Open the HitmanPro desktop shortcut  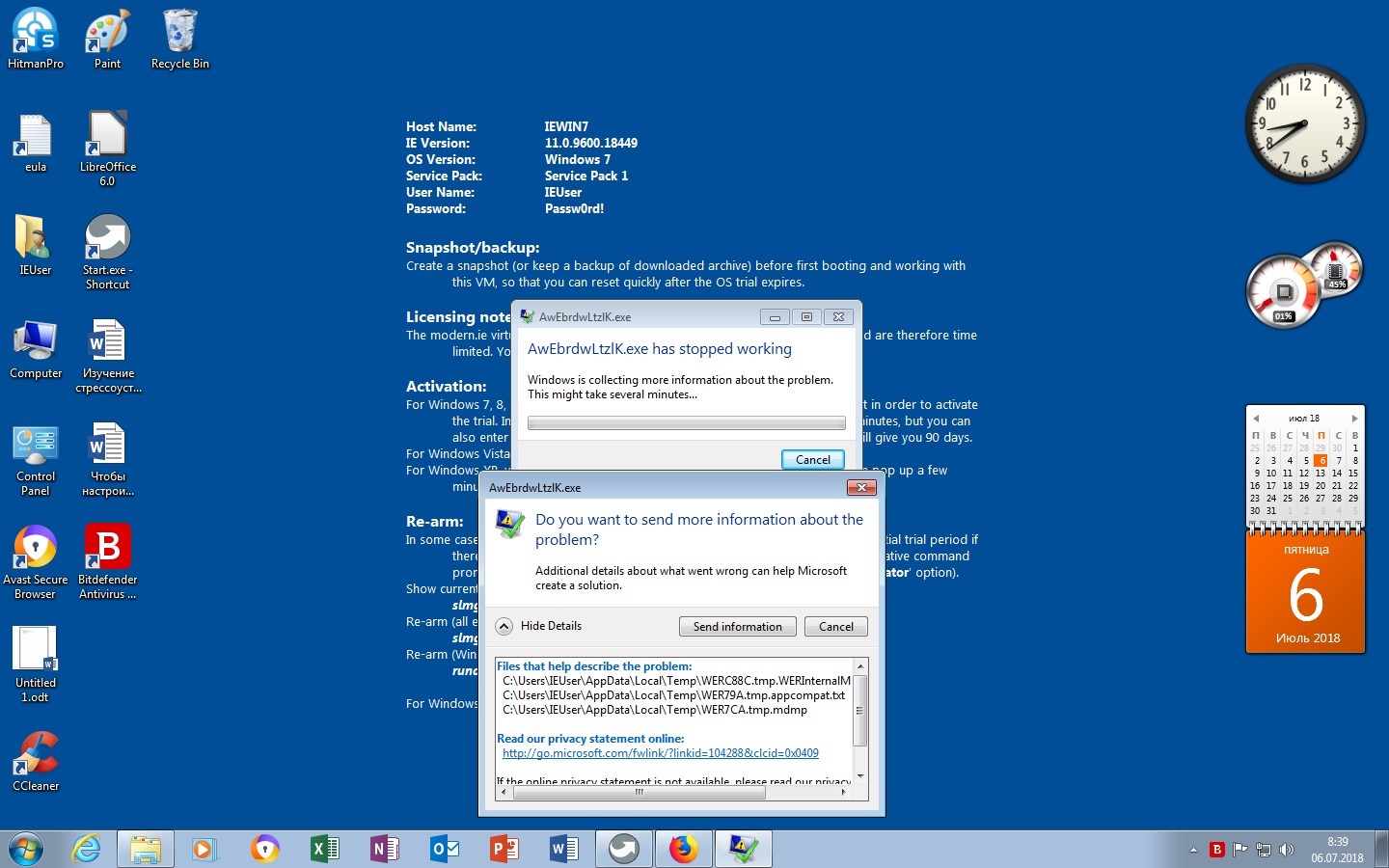click(x=36, y=39)
